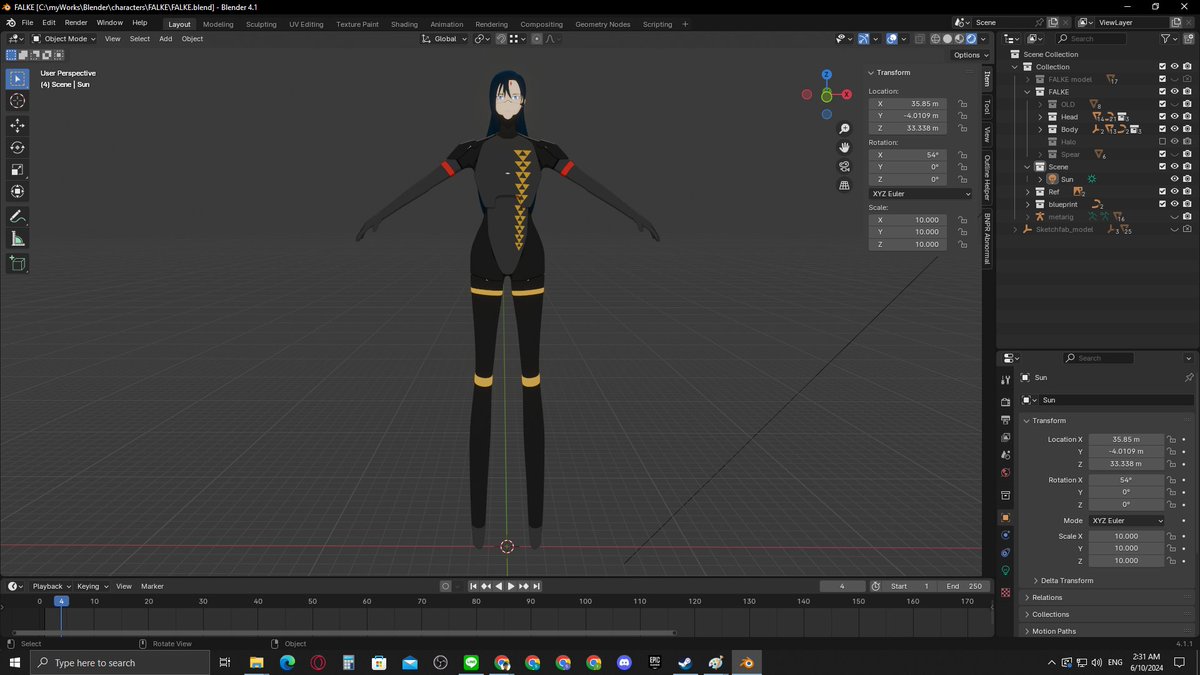Screen dimensions: 1200x675
Task: Click the viewport zoom magnifier icon
Action: point(845,129)
